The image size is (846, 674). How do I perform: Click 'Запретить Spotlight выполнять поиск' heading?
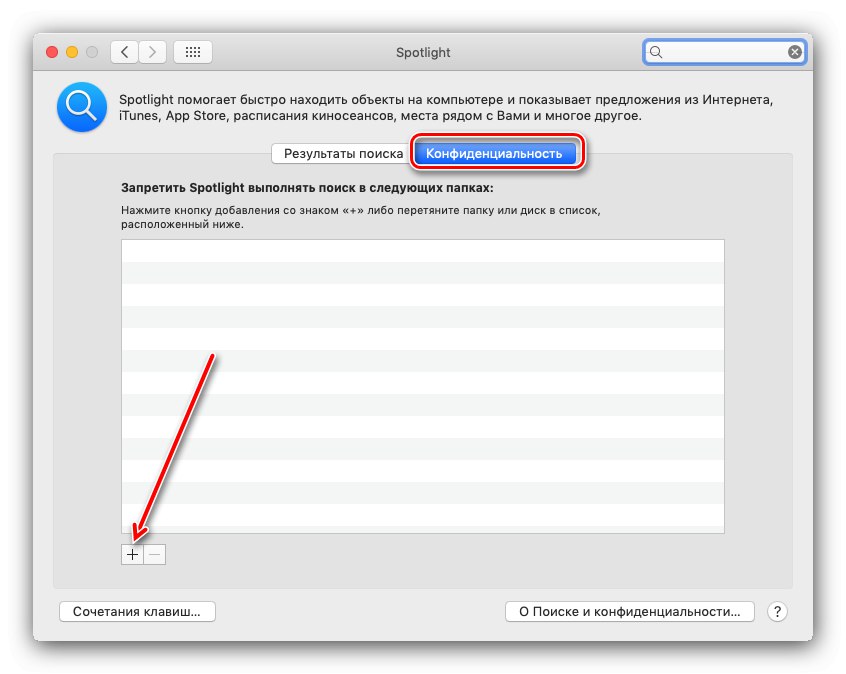pyautogui.click(x=307, y=188)
